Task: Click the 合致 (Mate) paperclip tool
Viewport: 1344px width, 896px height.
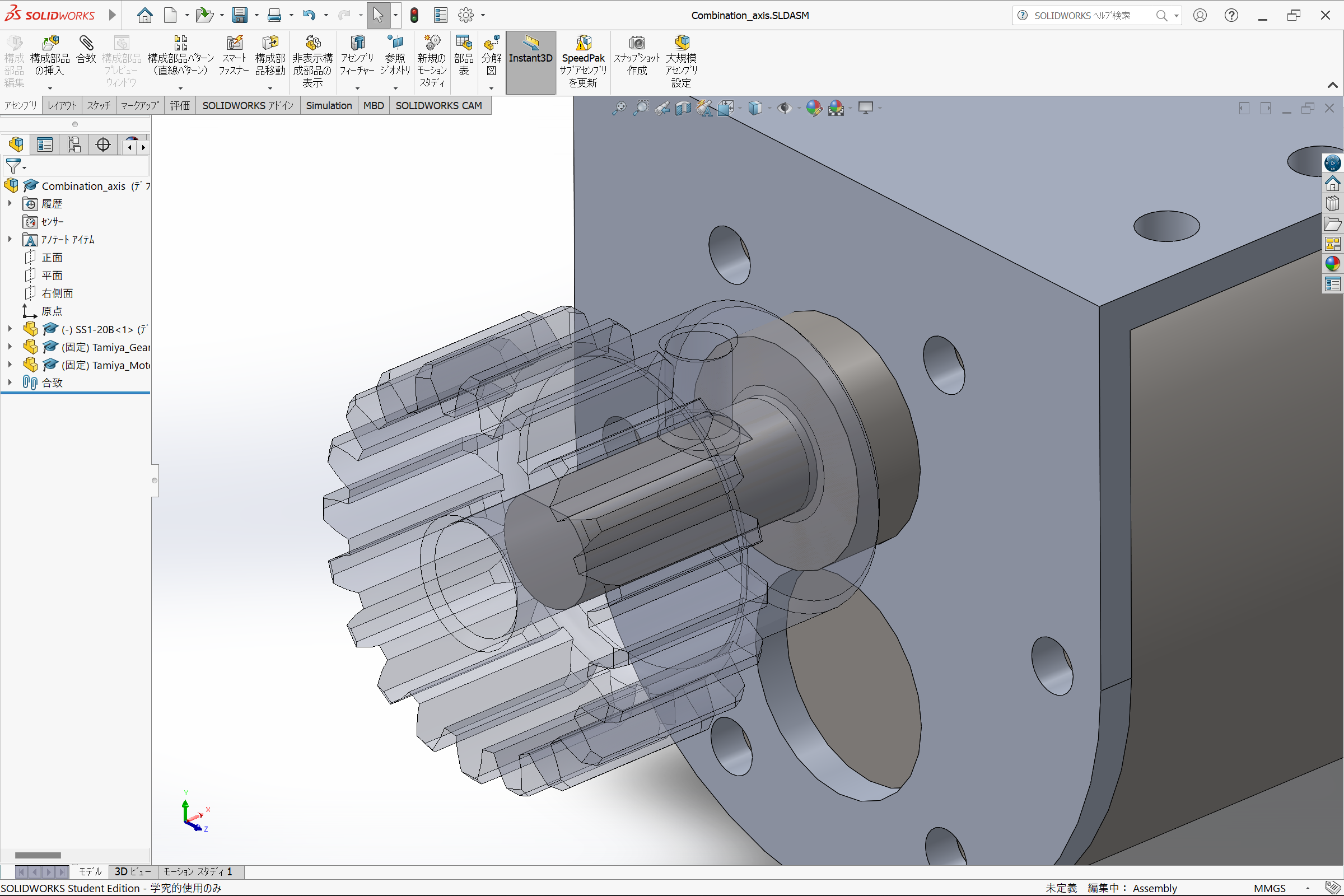Action: pos(86,50)
